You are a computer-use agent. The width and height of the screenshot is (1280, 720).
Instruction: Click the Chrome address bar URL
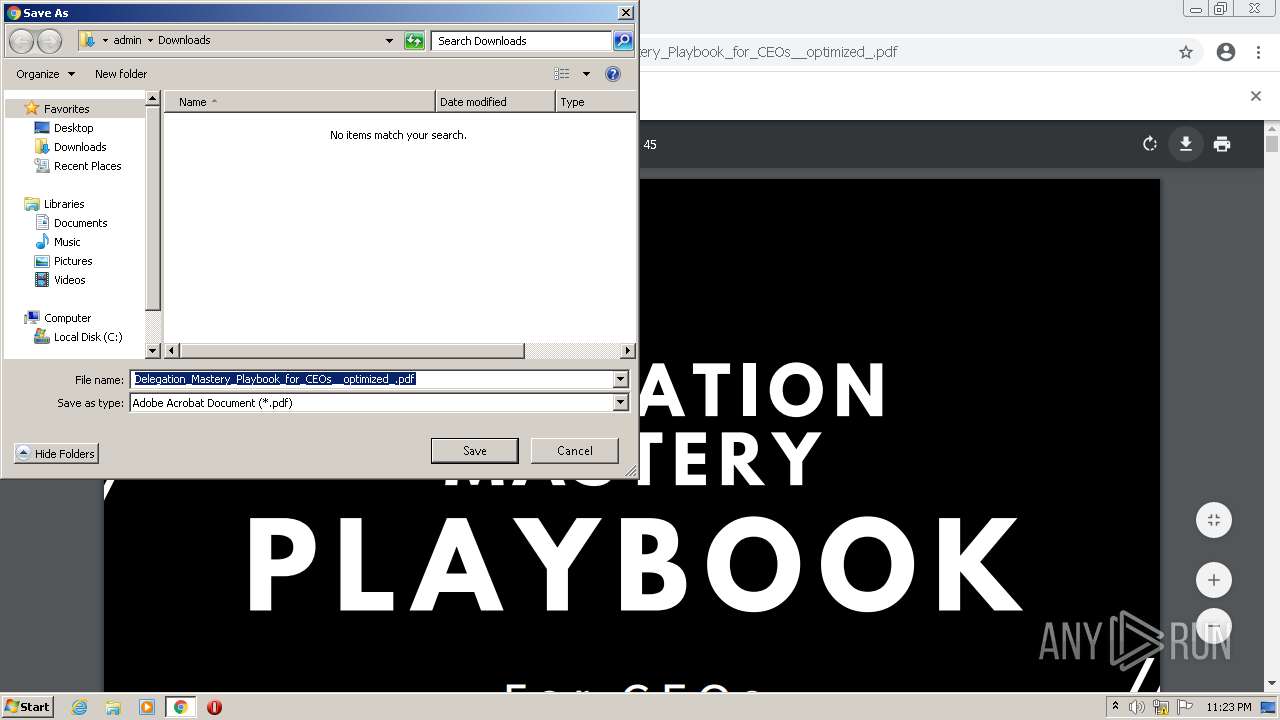point(768,52)
